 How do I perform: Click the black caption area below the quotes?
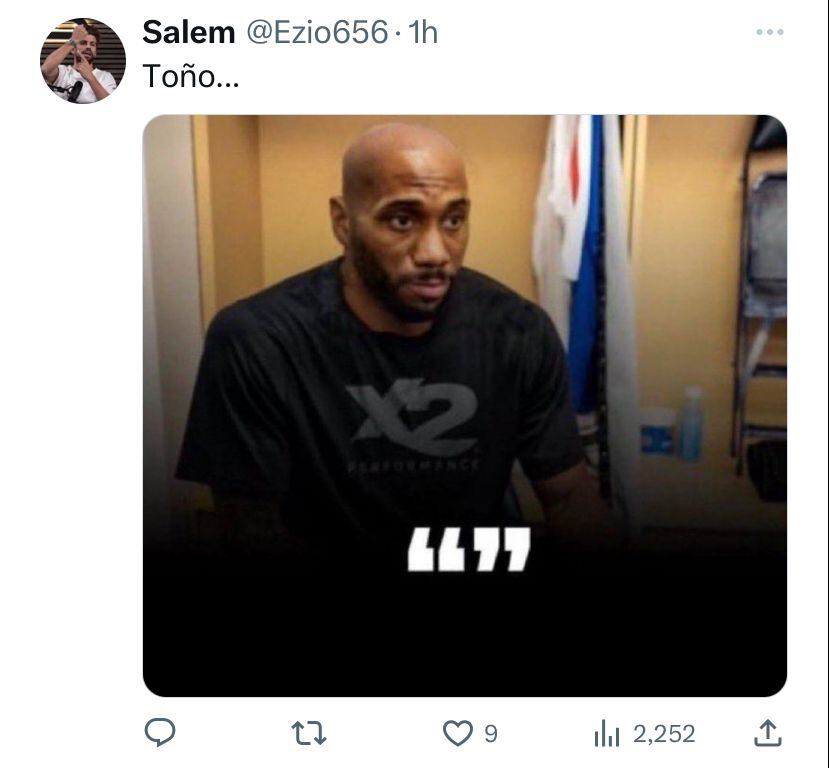[x=465, y=634]
